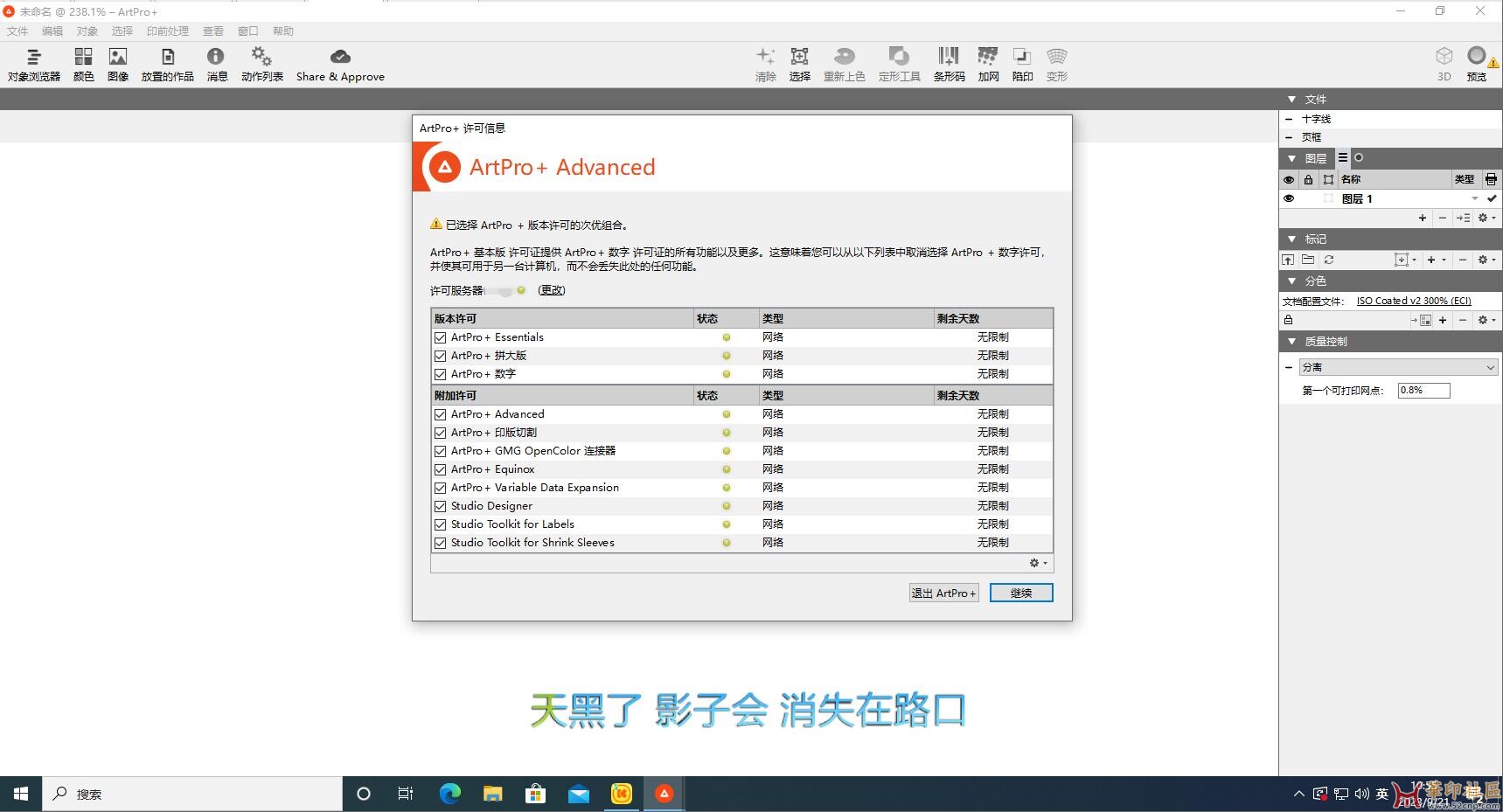
Task: Open the 对象 menu
Action: pyautogui.click(x=87, y=31)
